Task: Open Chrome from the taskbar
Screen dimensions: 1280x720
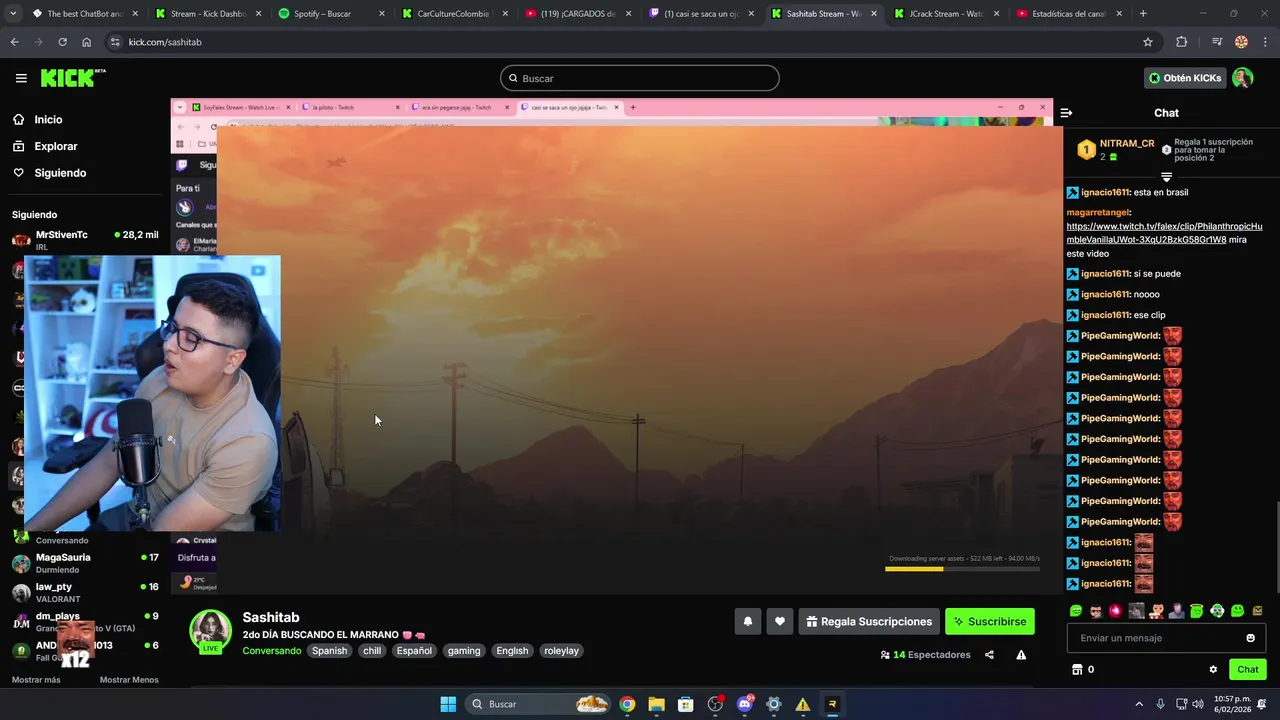Action: [x=627, y=704]
